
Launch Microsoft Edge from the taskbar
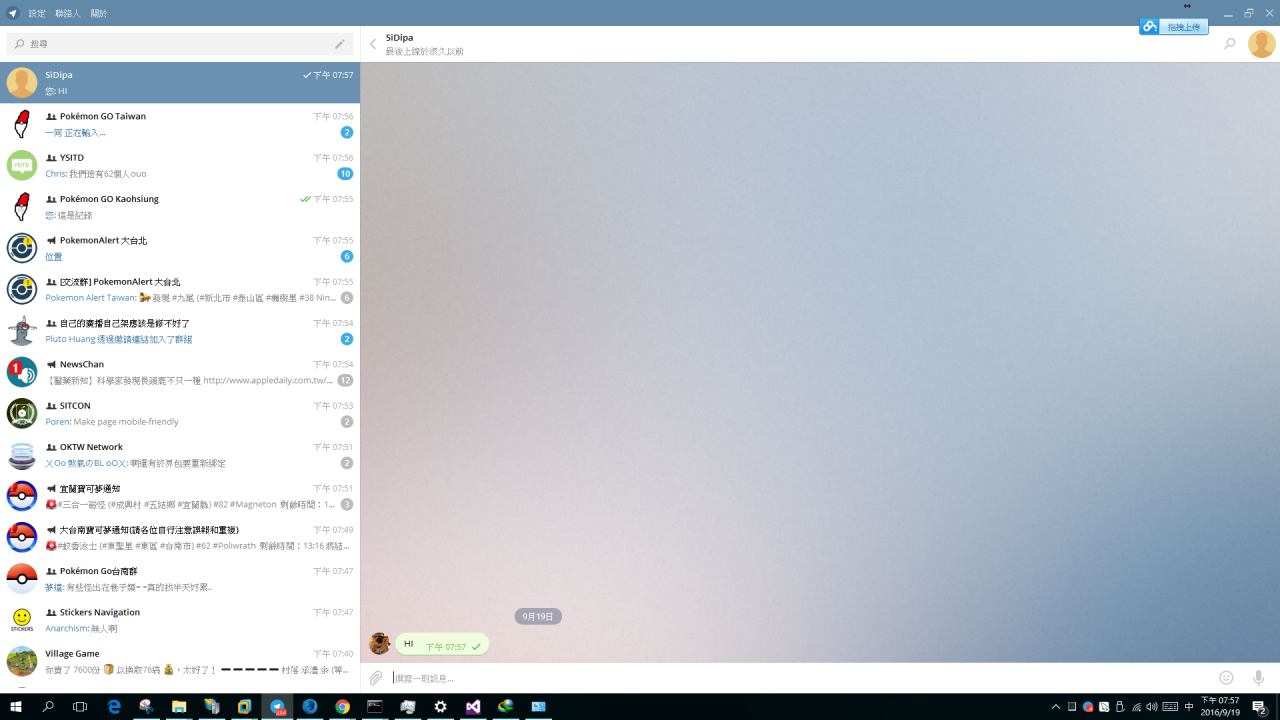pos(114,706)
